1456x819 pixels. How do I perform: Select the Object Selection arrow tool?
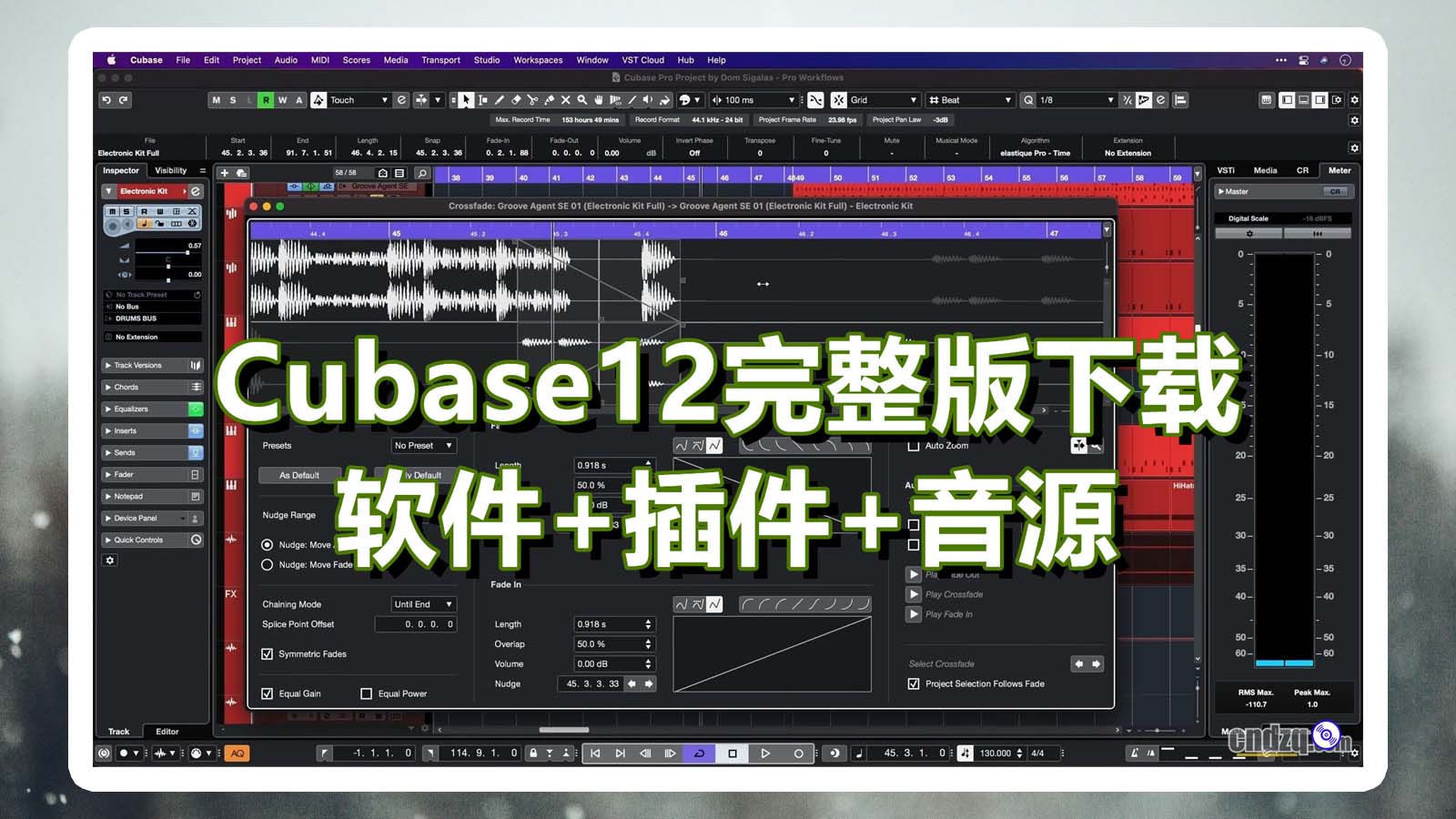click(x=466, y=100)
